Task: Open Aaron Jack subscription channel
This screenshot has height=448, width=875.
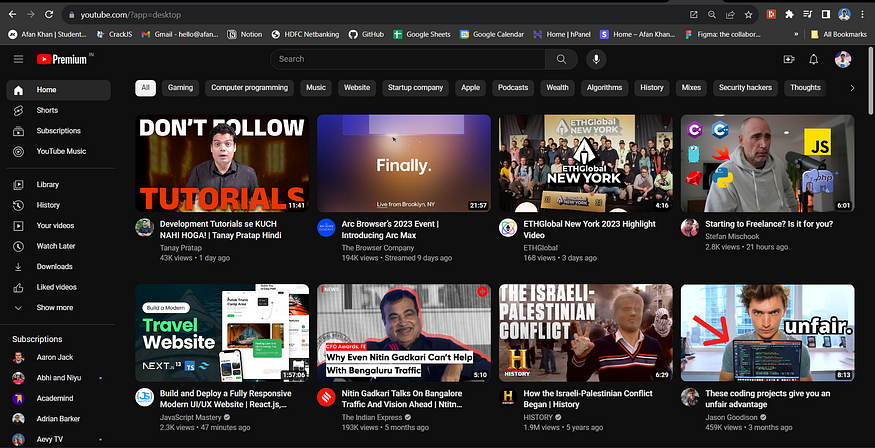Action: click(x=59, y=358)
